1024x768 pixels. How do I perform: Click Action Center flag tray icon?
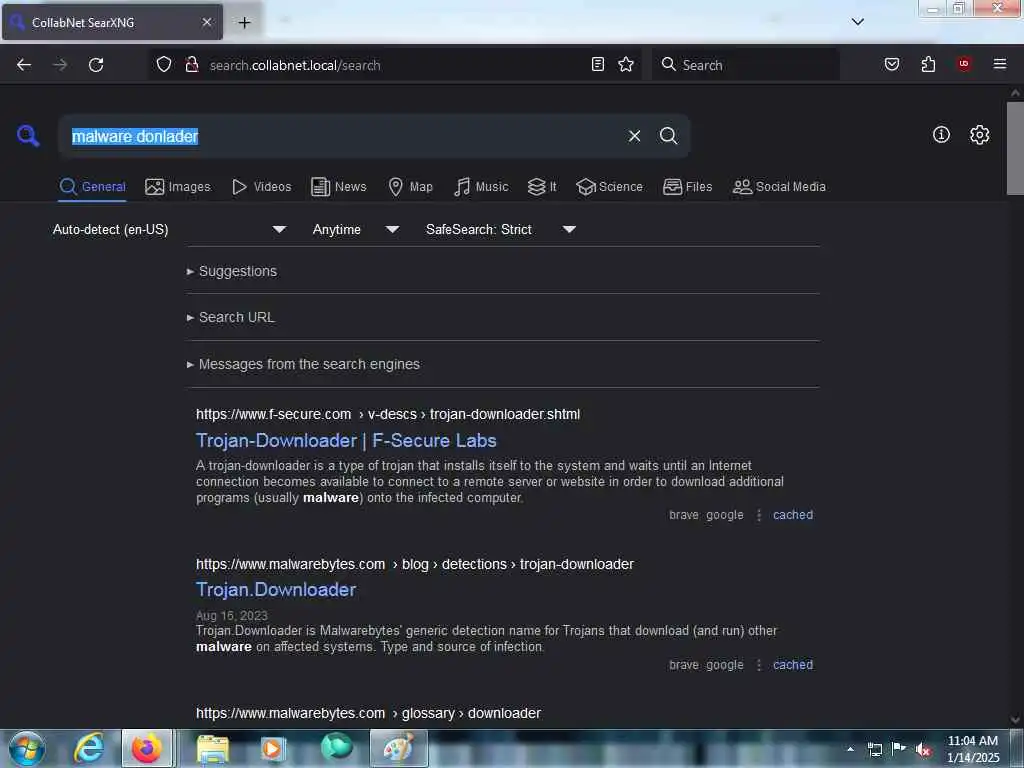[899, 749]
